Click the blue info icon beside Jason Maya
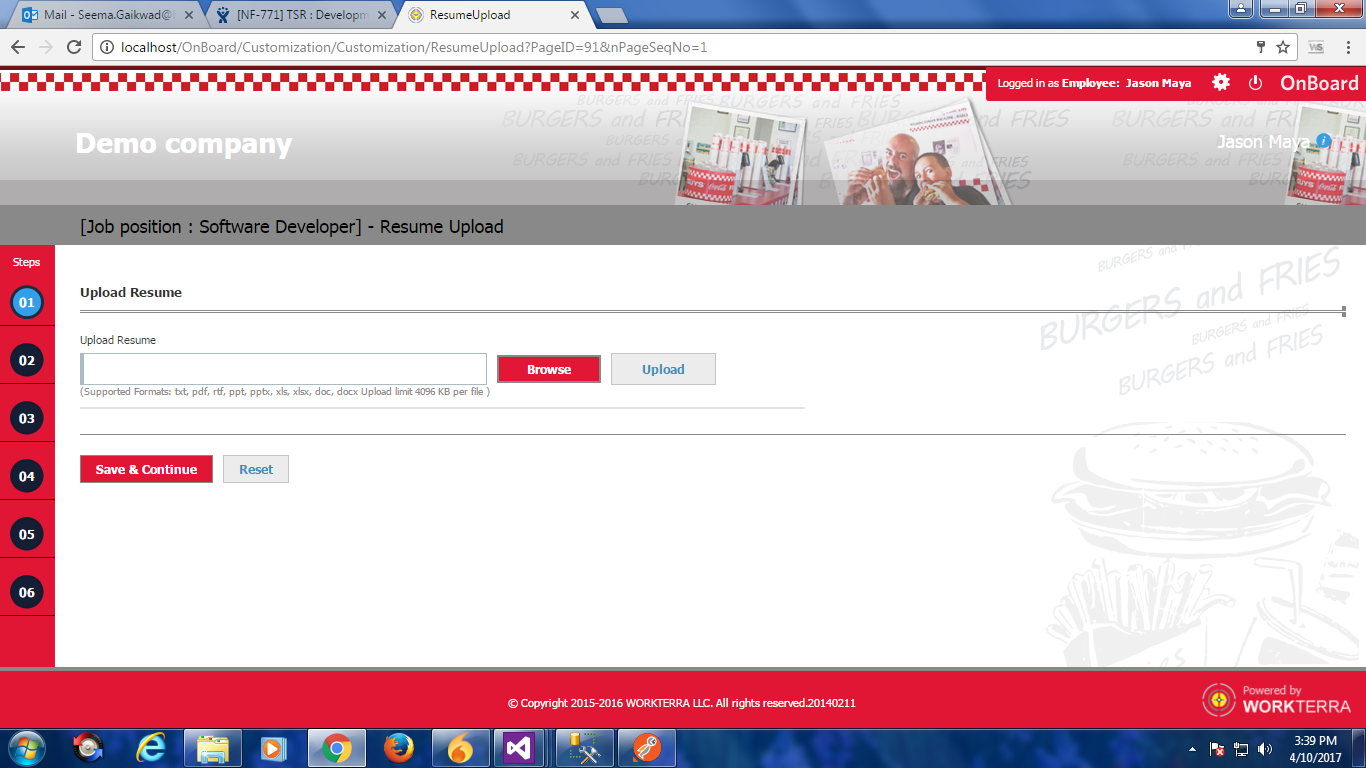The height and width of the screenshot is (768, 1366). click(x=1323, y=141)
